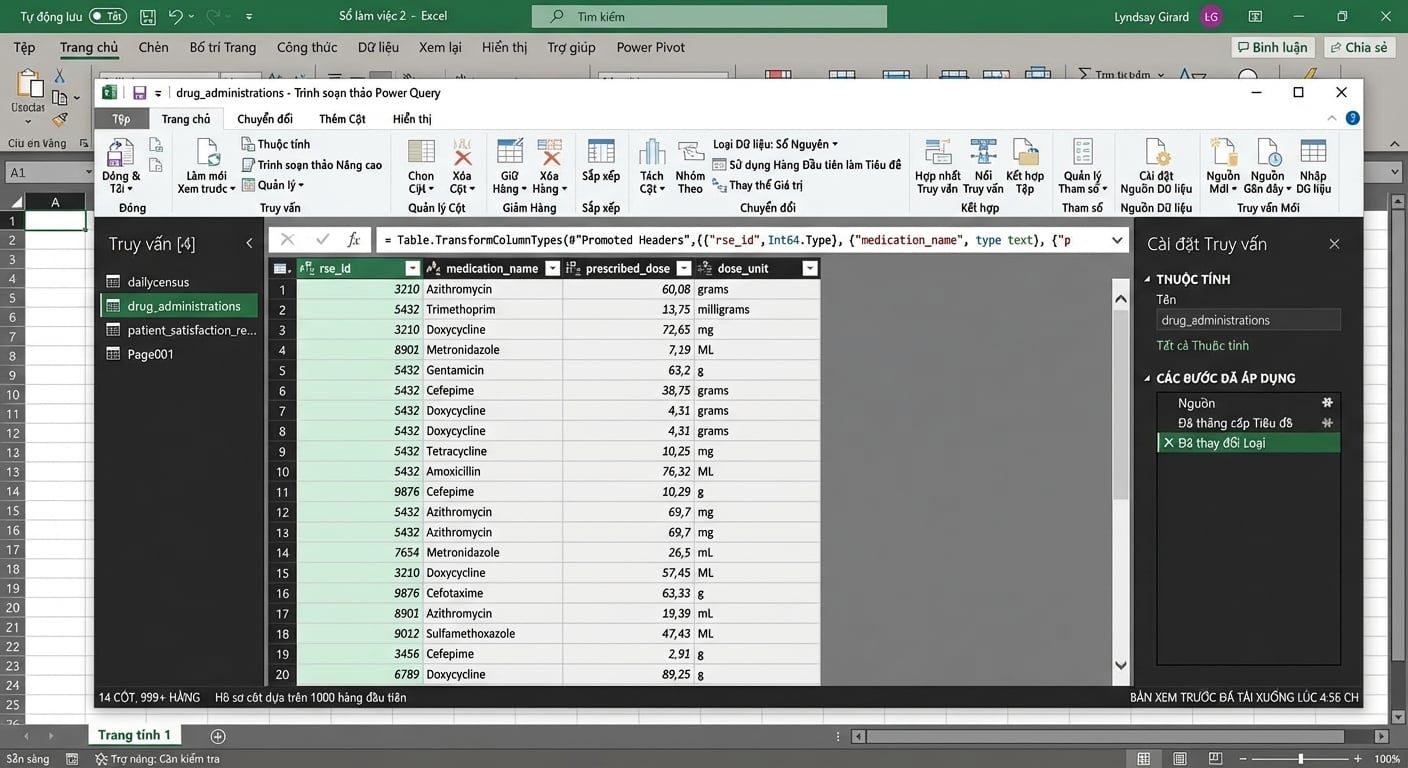
Task: Open Quản lý Tham số parameters icon
Action: click(x=1083, y=152)
